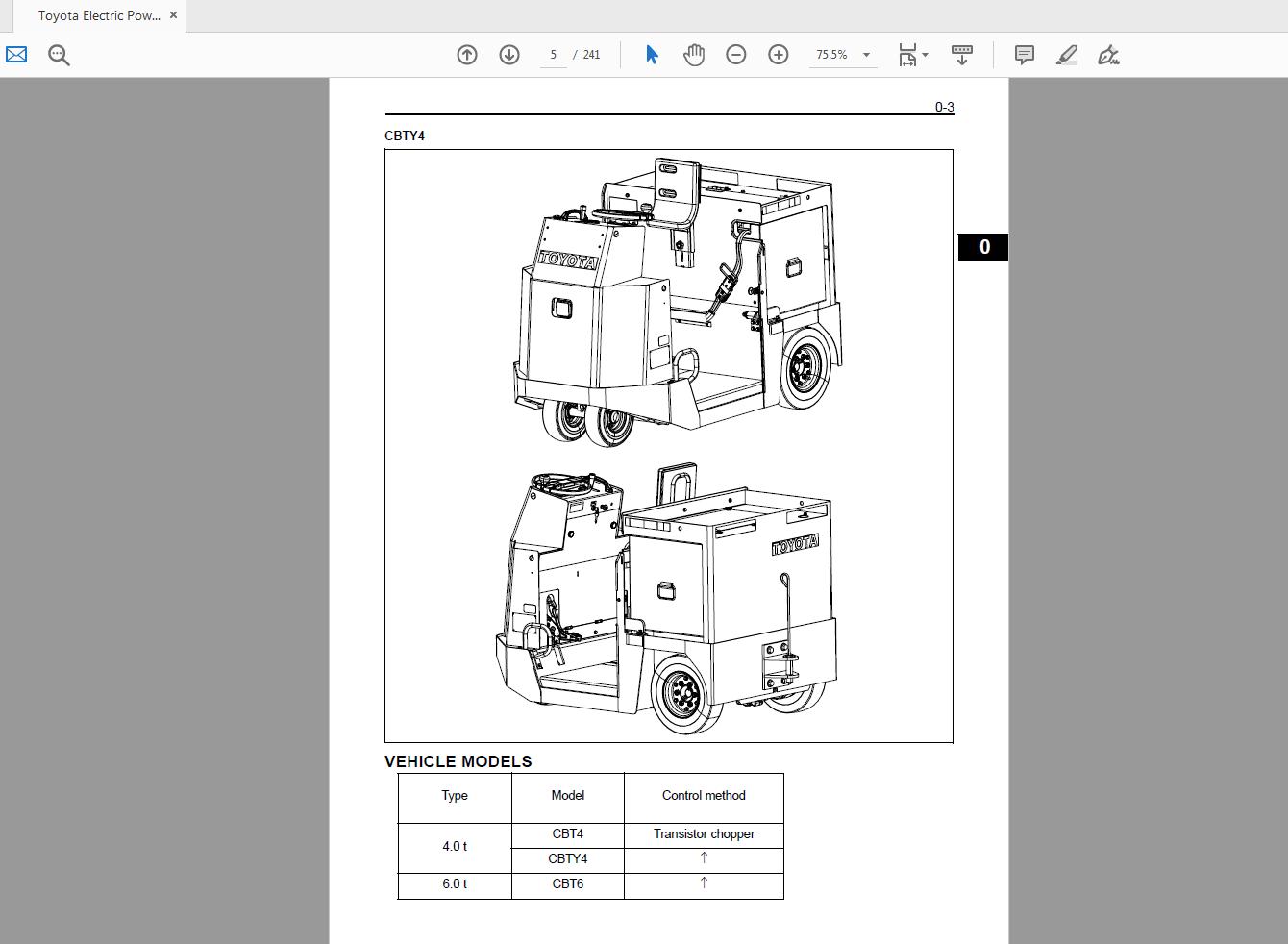The height and width of the screenshot is (944, 1288).
Task: Click the Find/Search magnifier icon
Action: click(x=59, y=55)
